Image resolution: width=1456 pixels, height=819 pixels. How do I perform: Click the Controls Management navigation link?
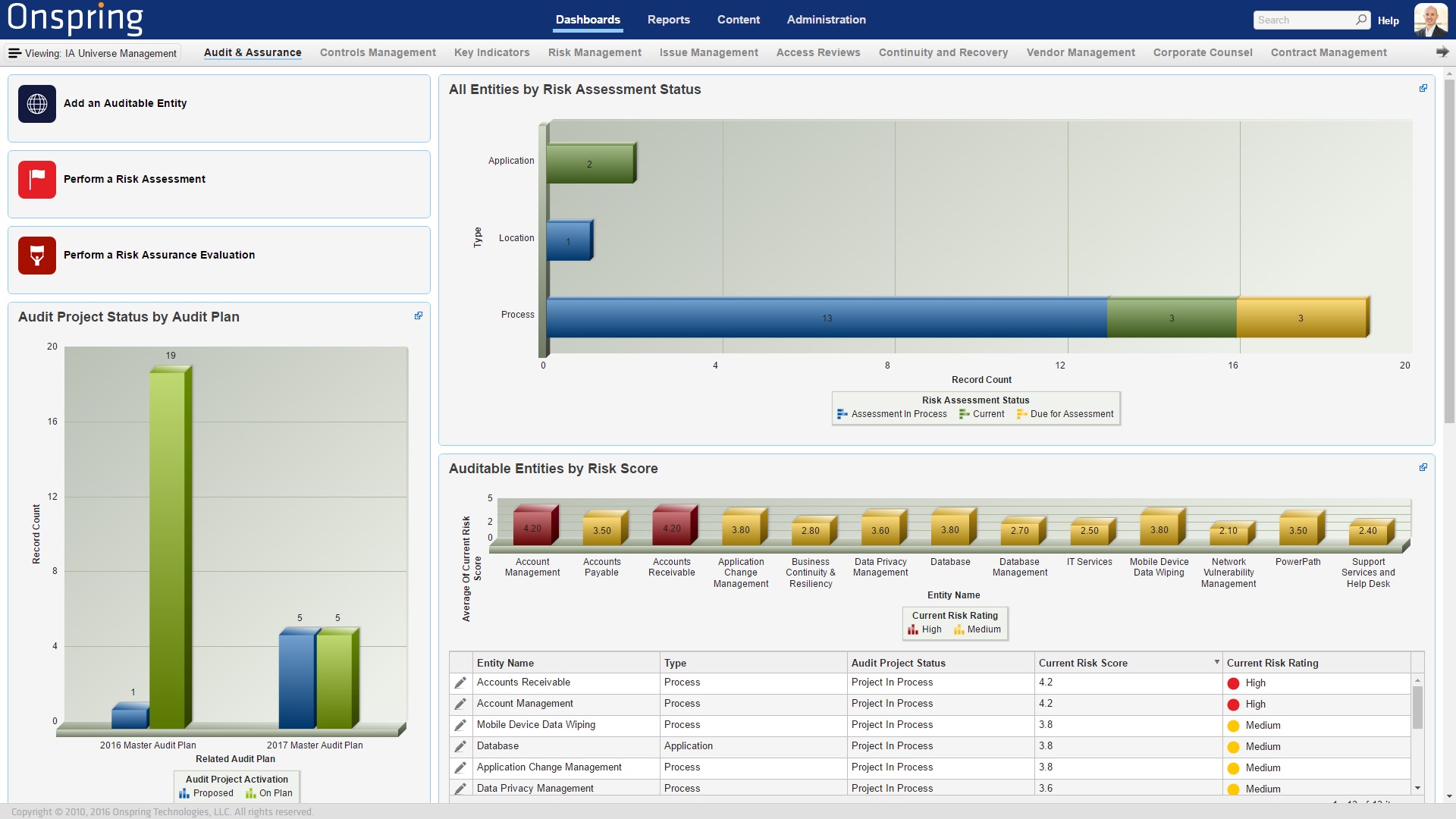[378, 52]
